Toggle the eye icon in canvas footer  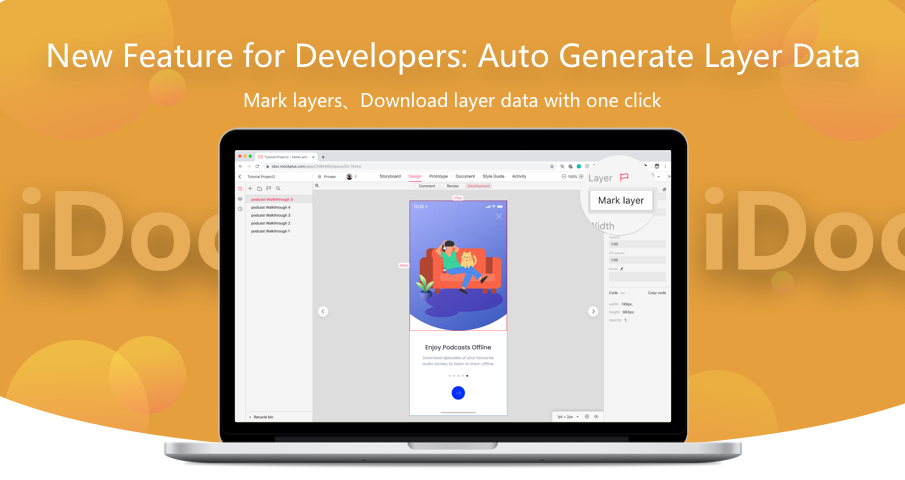[x=596, y=417]
